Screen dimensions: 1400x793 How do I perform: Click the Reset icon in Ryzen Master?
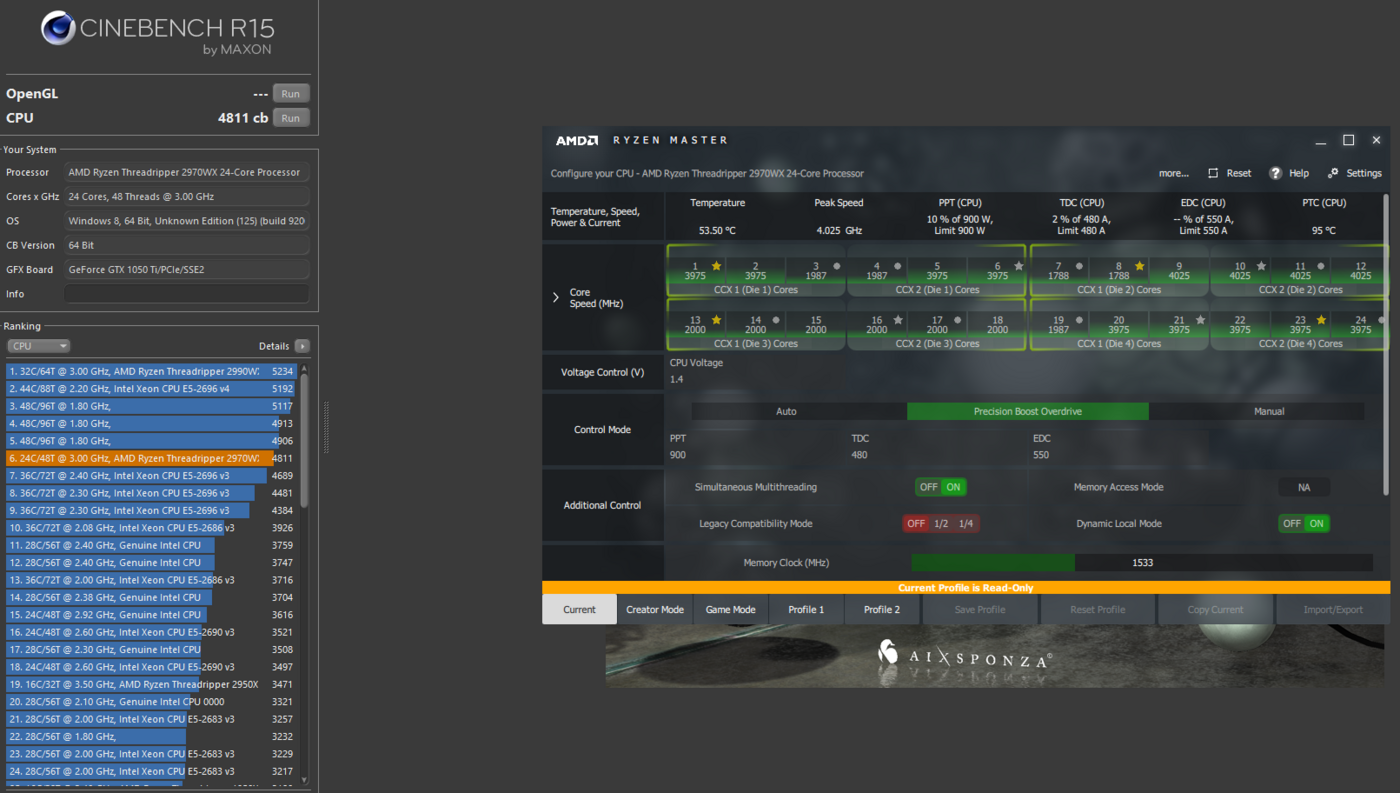1213,173
